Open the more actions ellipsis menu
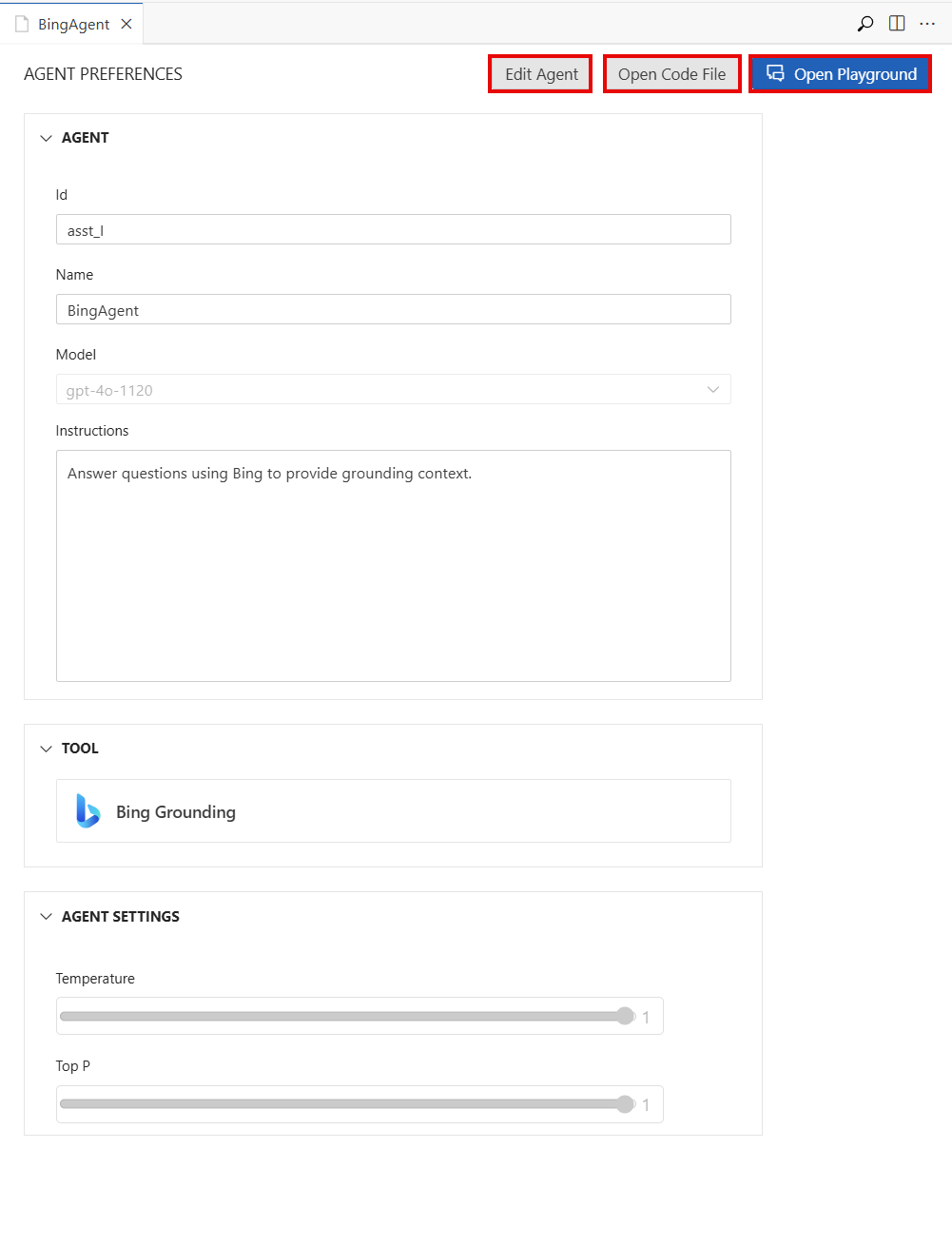Screen dimensions: 952x1246 [927, 23]
